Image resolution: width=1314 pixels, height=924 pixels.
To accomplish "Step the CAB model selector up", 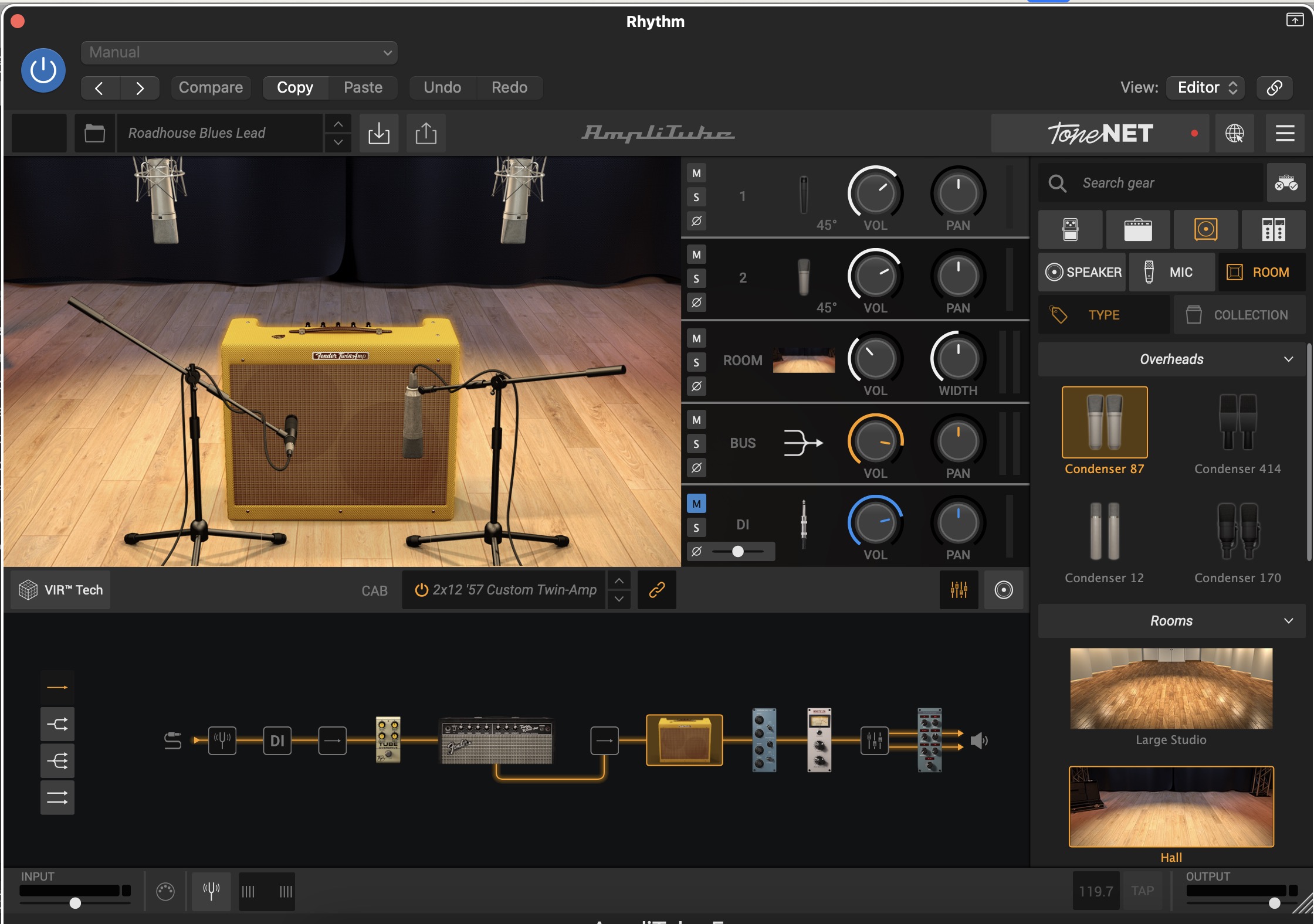I will [619, 581].
